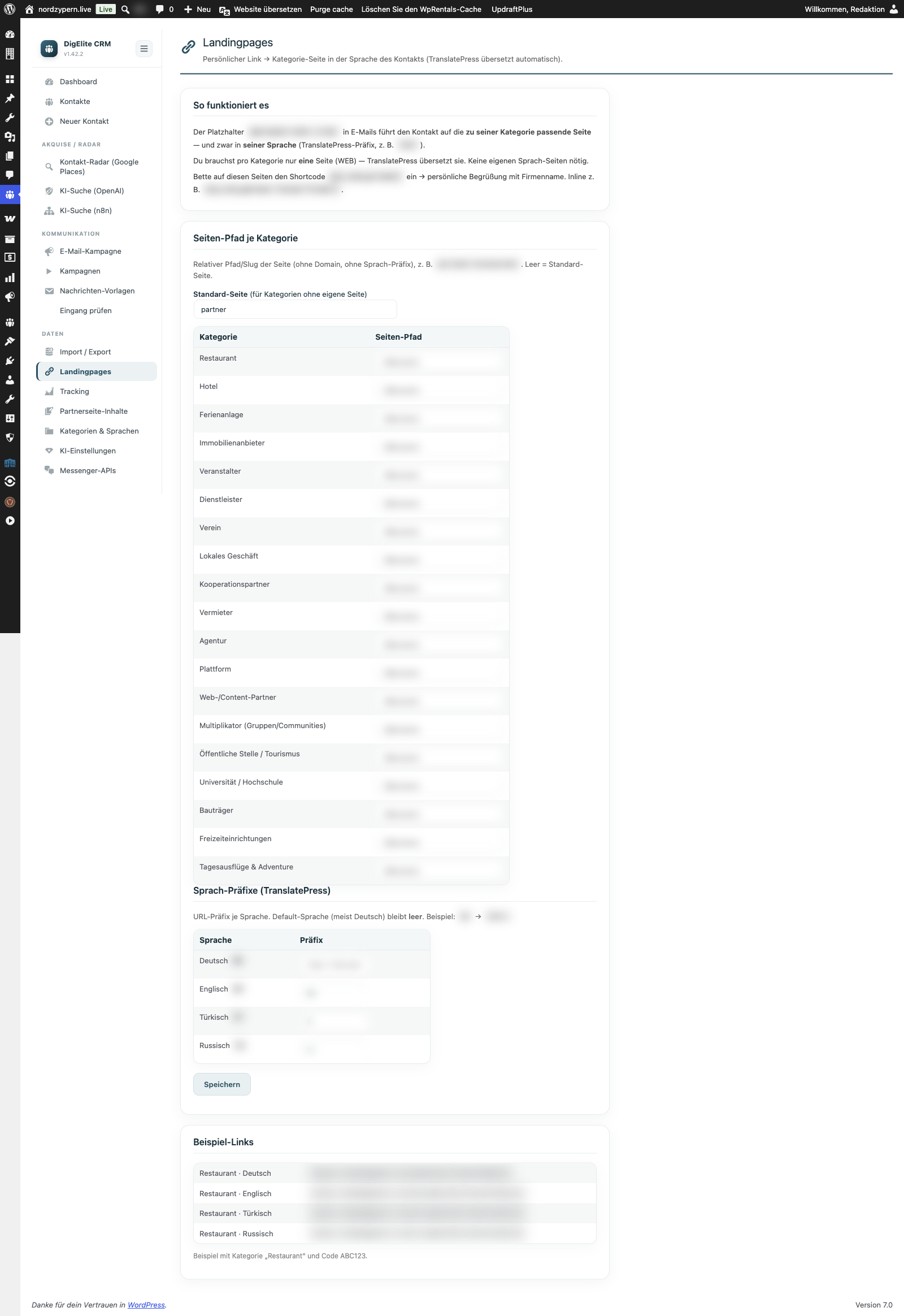
Task: Open Partnerseite-Inhalte
Action: pos(97,412)
